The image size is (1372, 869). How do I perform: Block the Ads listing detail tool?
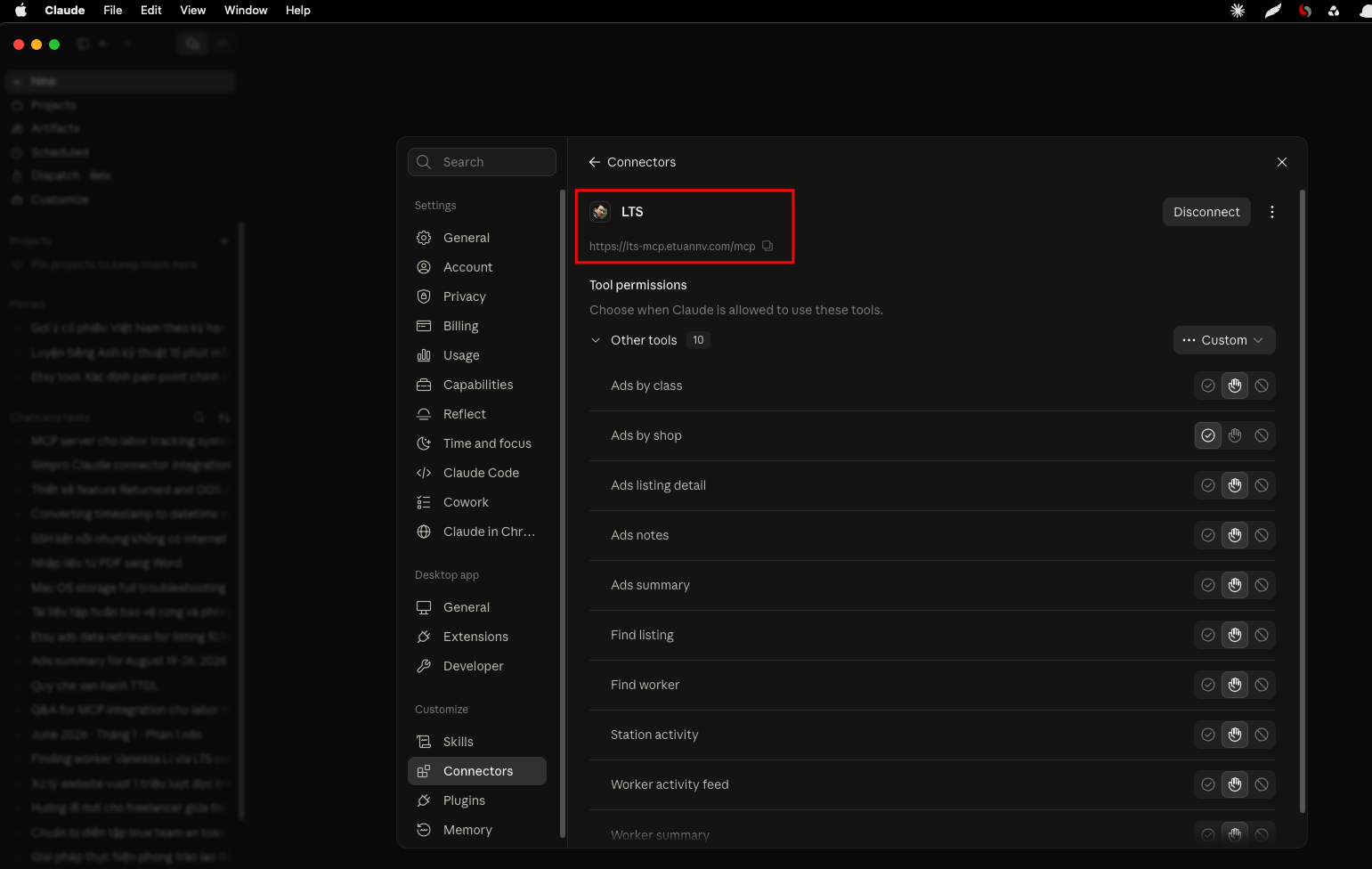coord(1262,485)
